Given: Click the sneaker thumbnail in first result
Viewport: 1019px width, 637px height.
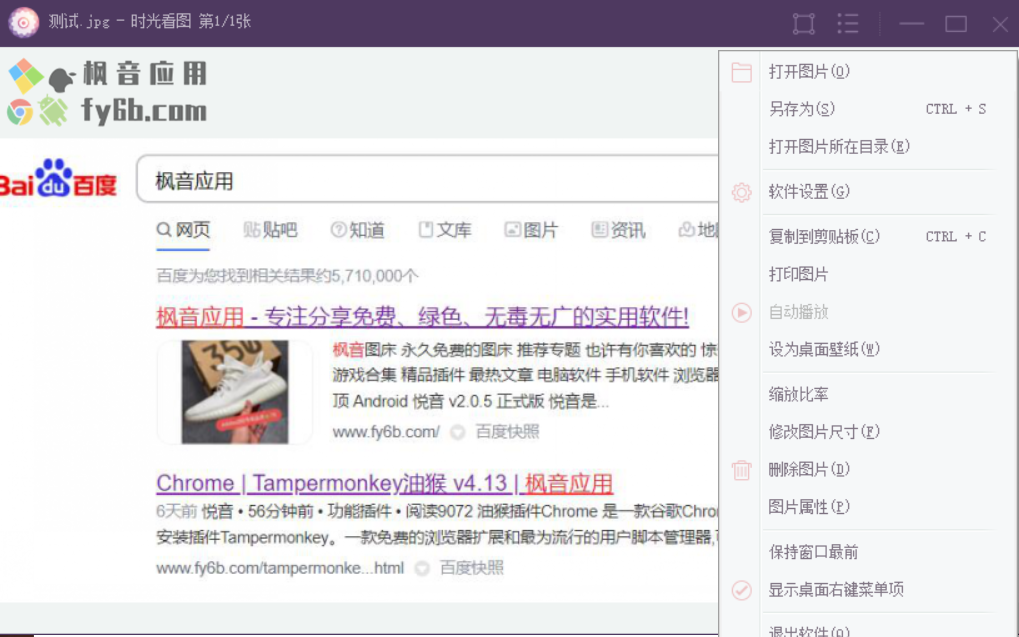Looking at the screenshot, I should coord(235,392).
